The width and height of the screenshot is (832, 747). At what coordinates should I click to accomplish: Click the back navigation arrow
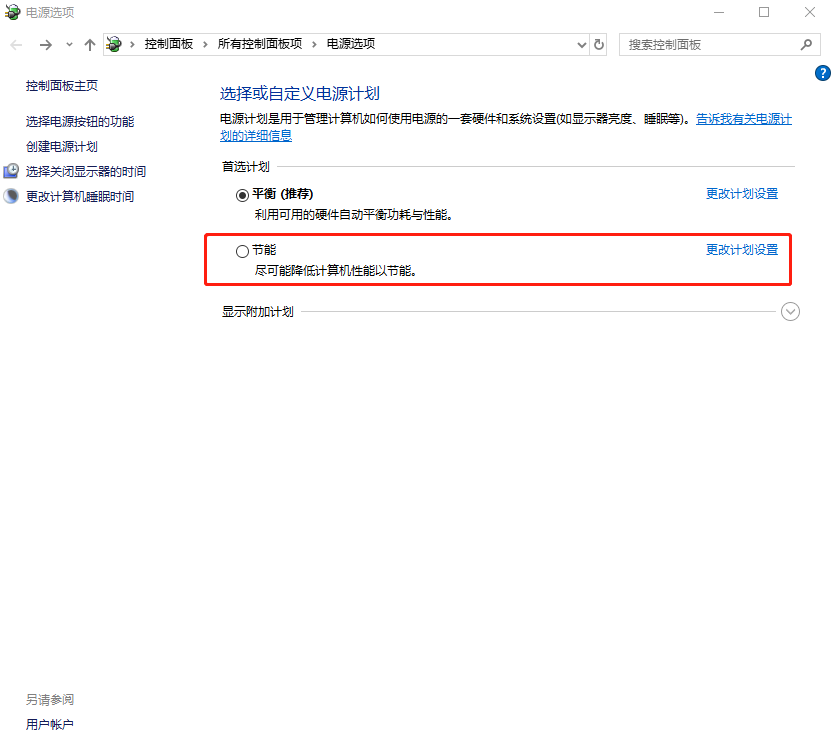[x=16, y=45]
